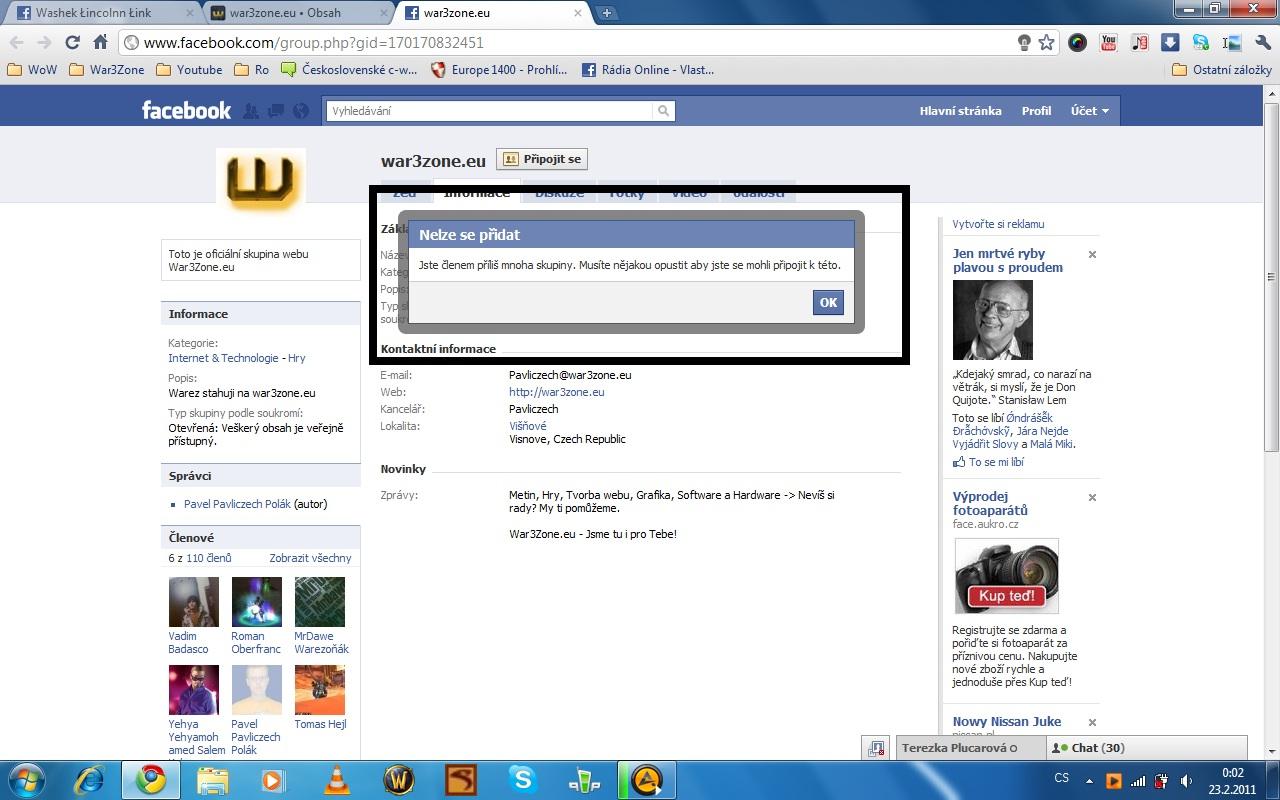Click in the Vyhledávání search field
The height and width of the screenshot is (800, 1280).
pos(489,111)
